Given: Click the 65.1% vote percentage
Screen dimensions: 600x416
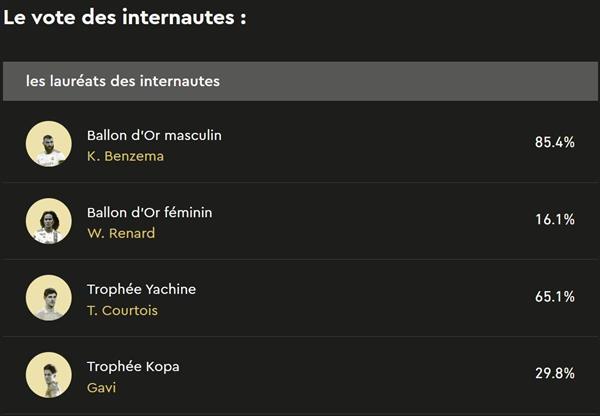Looking at the screenshot, I should [554, 297].
